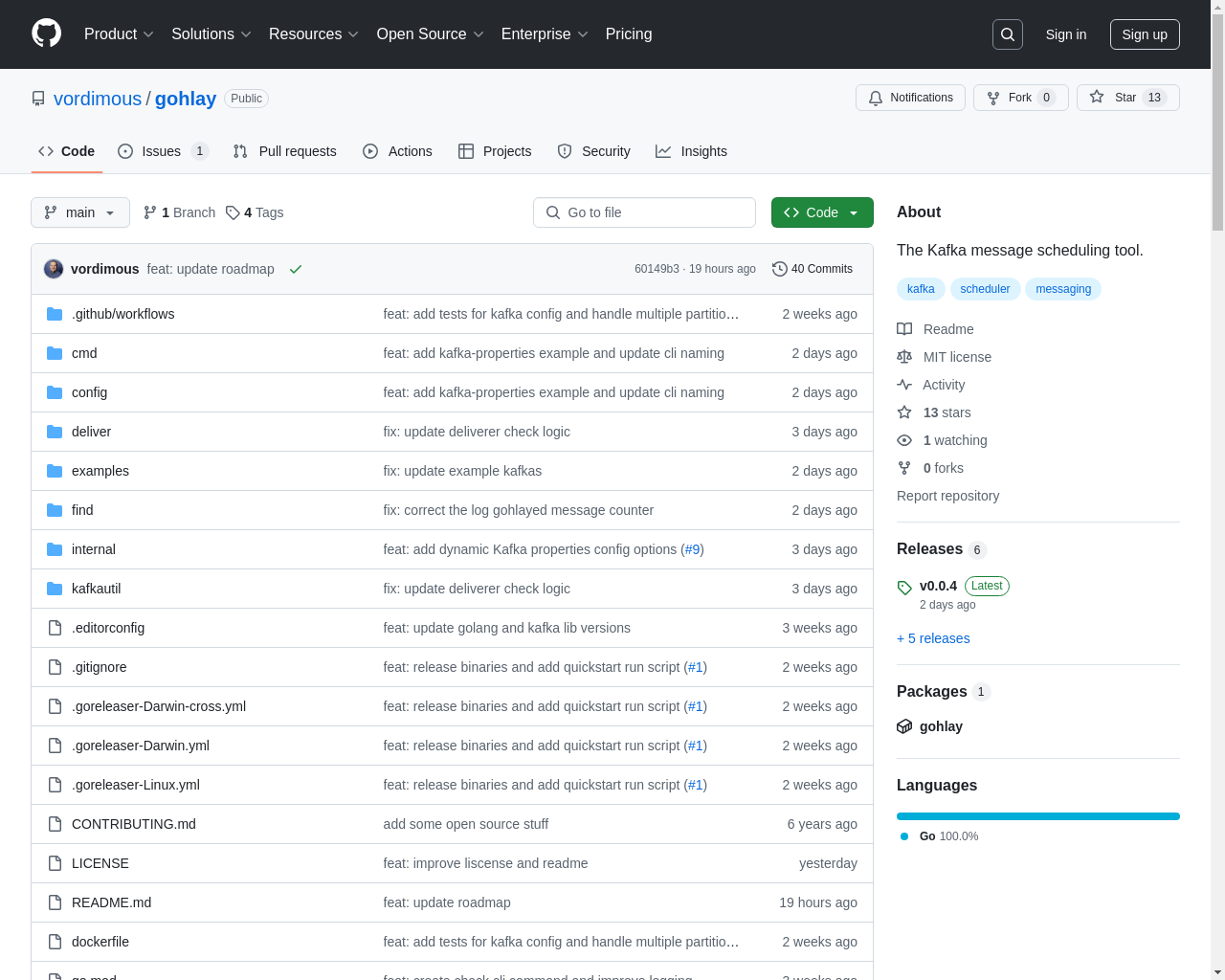The height and width of the screenshot is (980, 1225).
Task: Switch to the Issues tab
Action: pos(163,151)
